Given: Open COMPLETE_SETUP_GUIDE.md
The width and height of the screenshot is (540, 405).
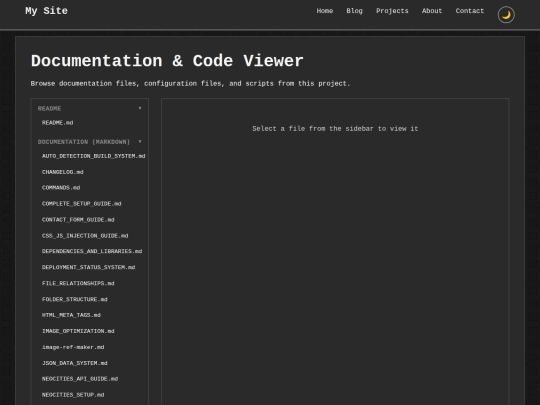Looking at the screenshot, I should 82,204.
